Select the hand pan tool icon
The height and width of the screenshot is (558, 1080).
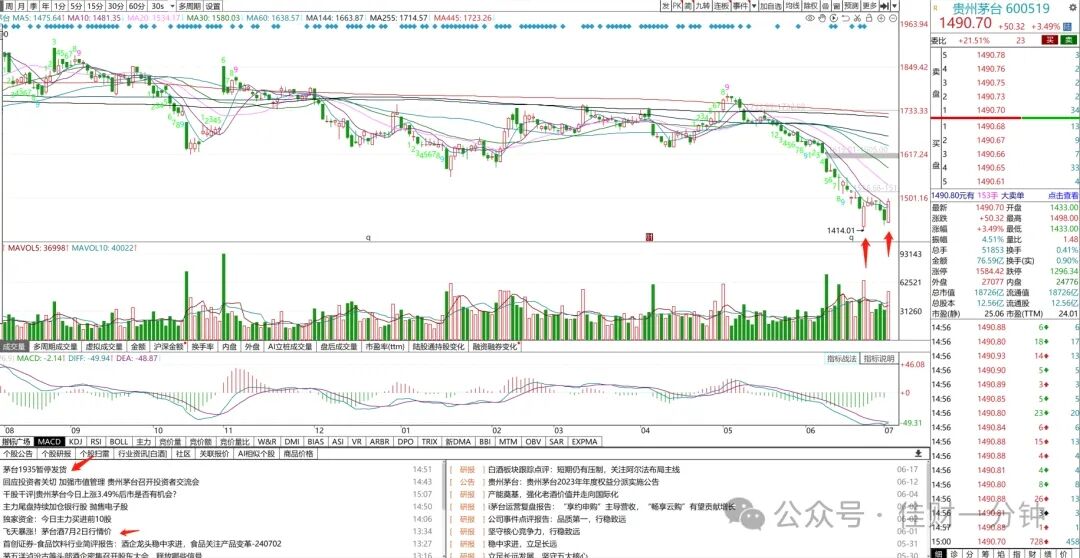(822, 18)
